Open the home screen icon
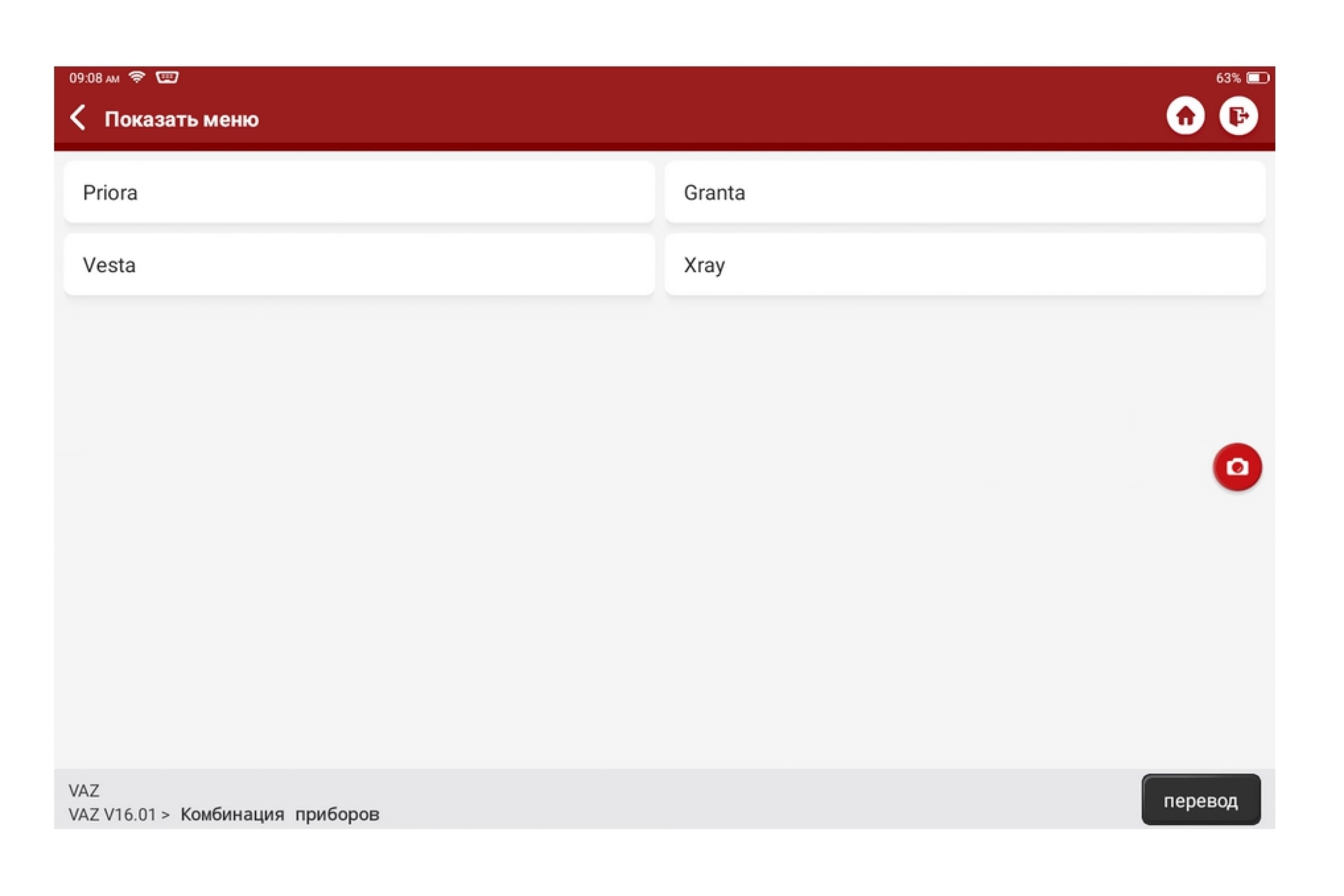1344x896 pixels. click(x=1185, y=116)
